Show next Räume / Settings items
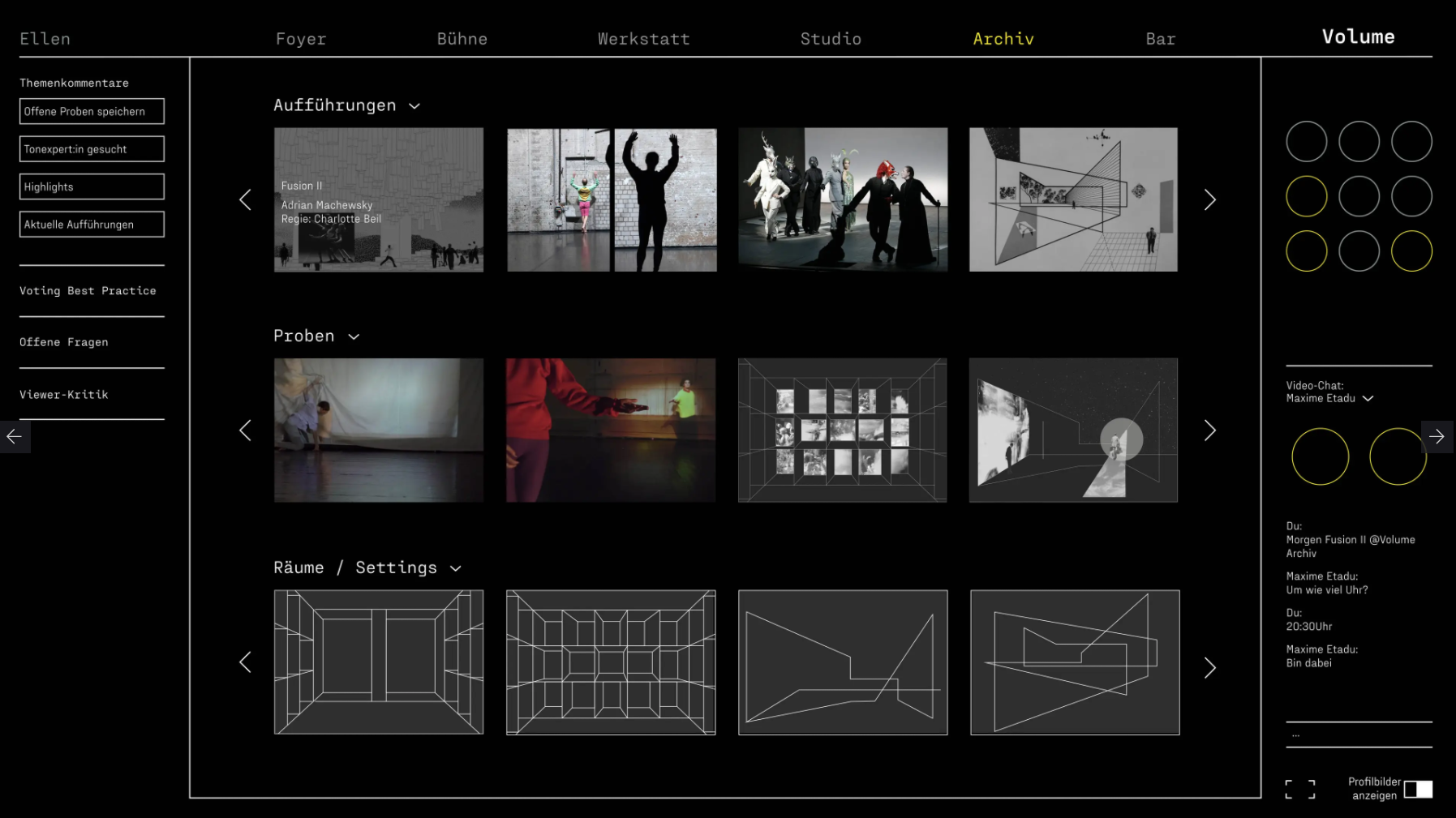Viewport: 1456px width, 818px height. coord(1209,667)
